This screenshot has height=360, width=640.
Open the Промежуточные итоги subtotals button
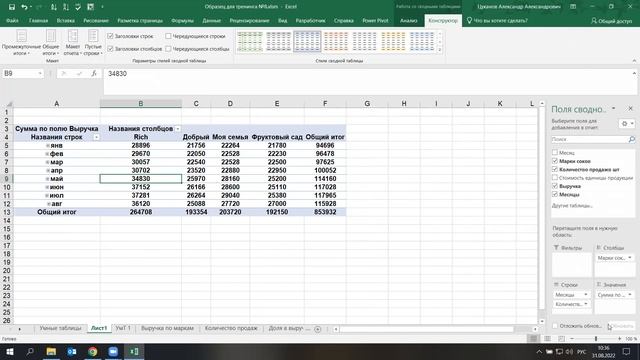[x=21, y=43]
